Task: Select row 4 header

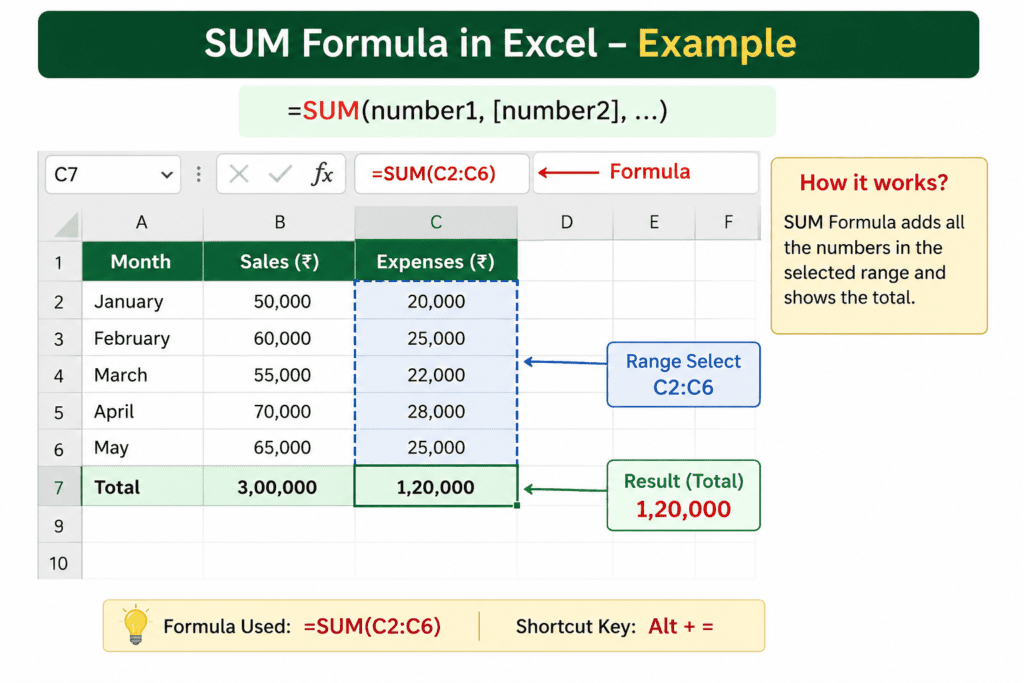Action: (59, 375)
